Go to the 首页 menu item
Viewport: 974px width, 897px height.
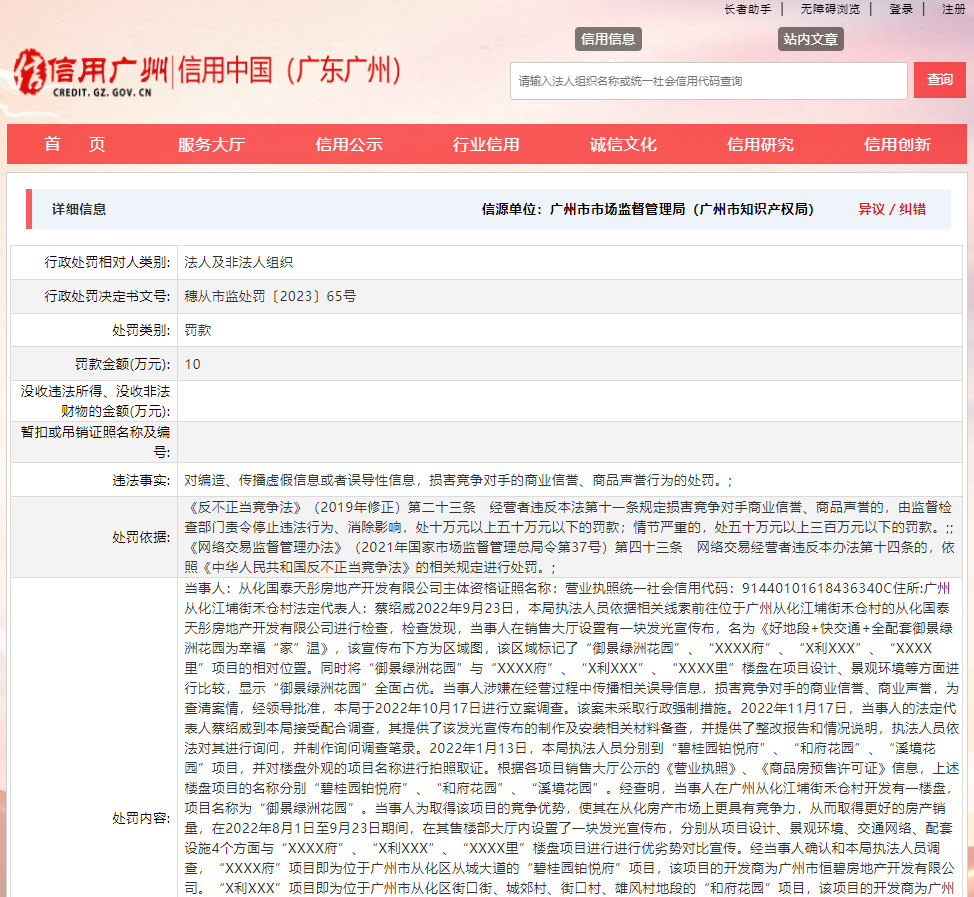tap(75, 144)
